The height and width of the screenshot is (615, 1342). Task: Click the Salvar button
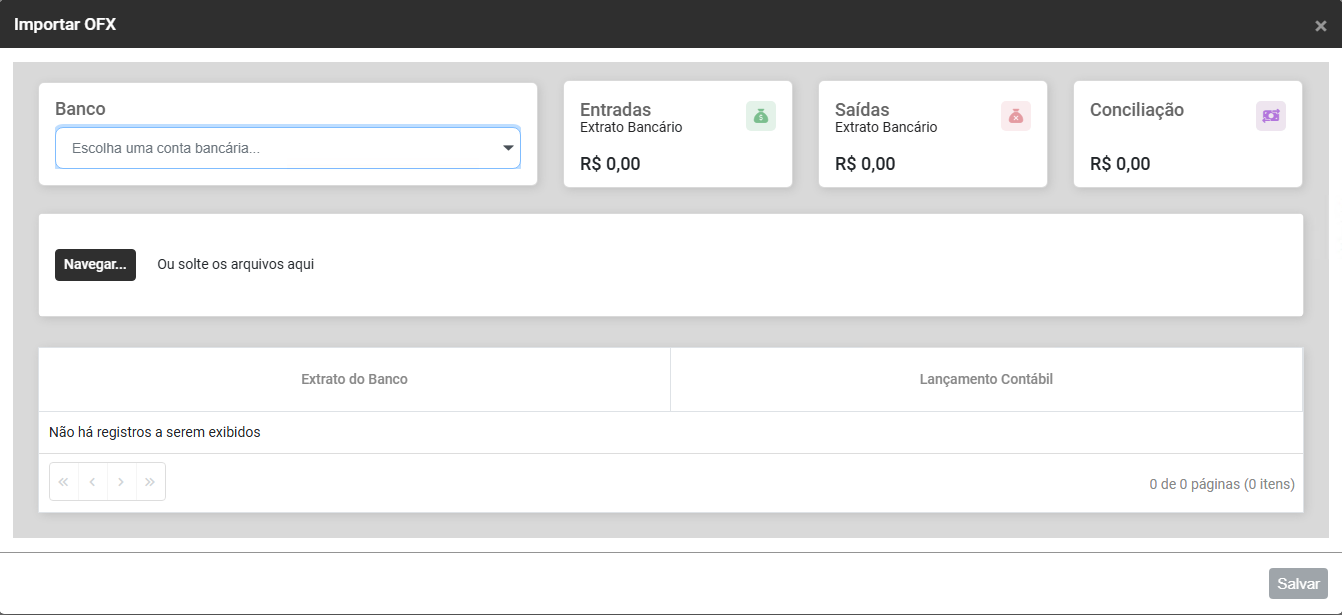[x=1298, y=584]
